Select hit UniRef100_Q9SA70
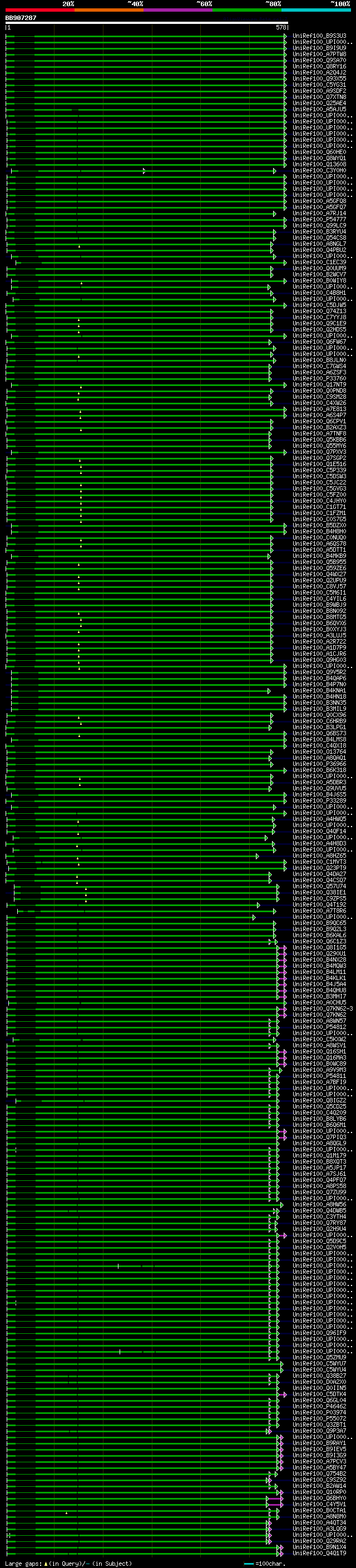356x1568 pixels. point(319,60)
